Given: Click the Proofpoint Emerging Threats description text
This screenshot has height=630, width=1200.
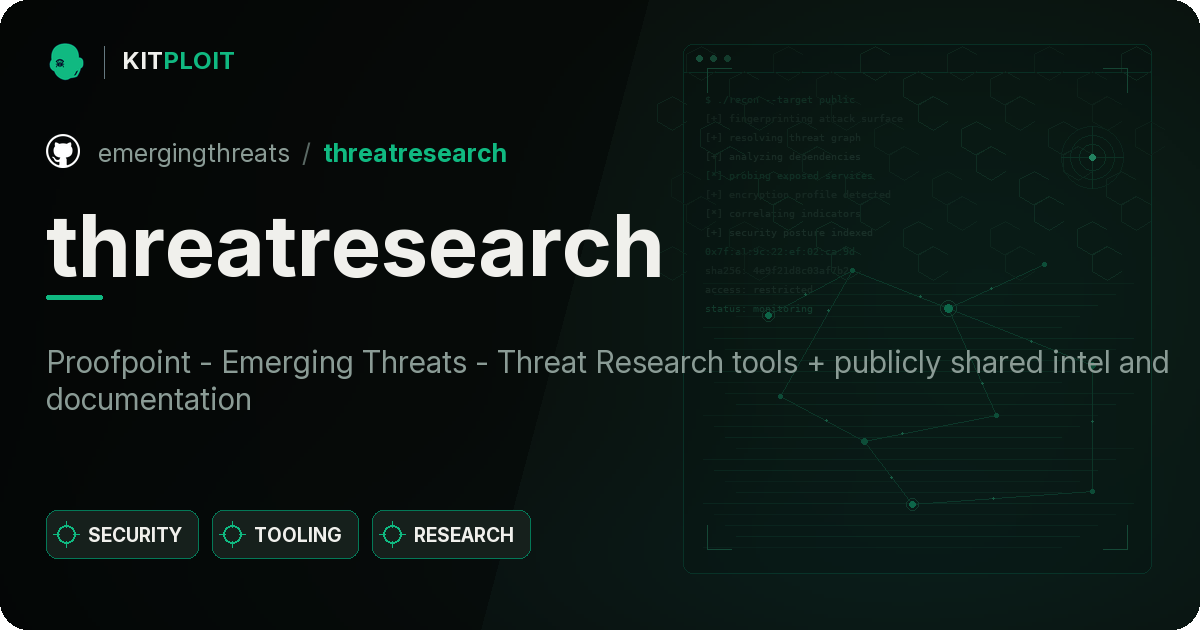Looking at the screenshot, I should pyautogui.click(x=607, y=380).
